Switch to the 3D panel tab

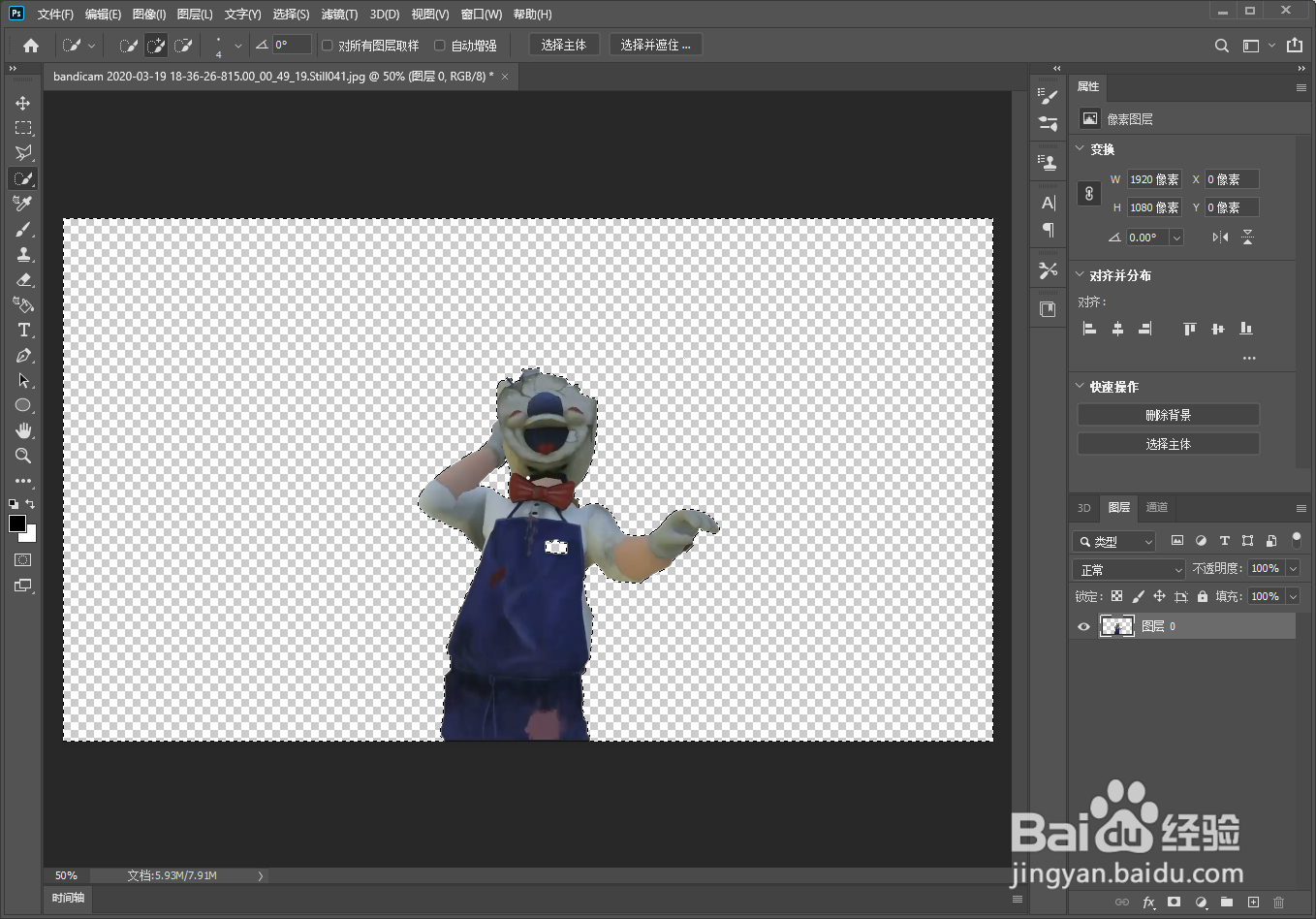click(x=1083, y=508)
